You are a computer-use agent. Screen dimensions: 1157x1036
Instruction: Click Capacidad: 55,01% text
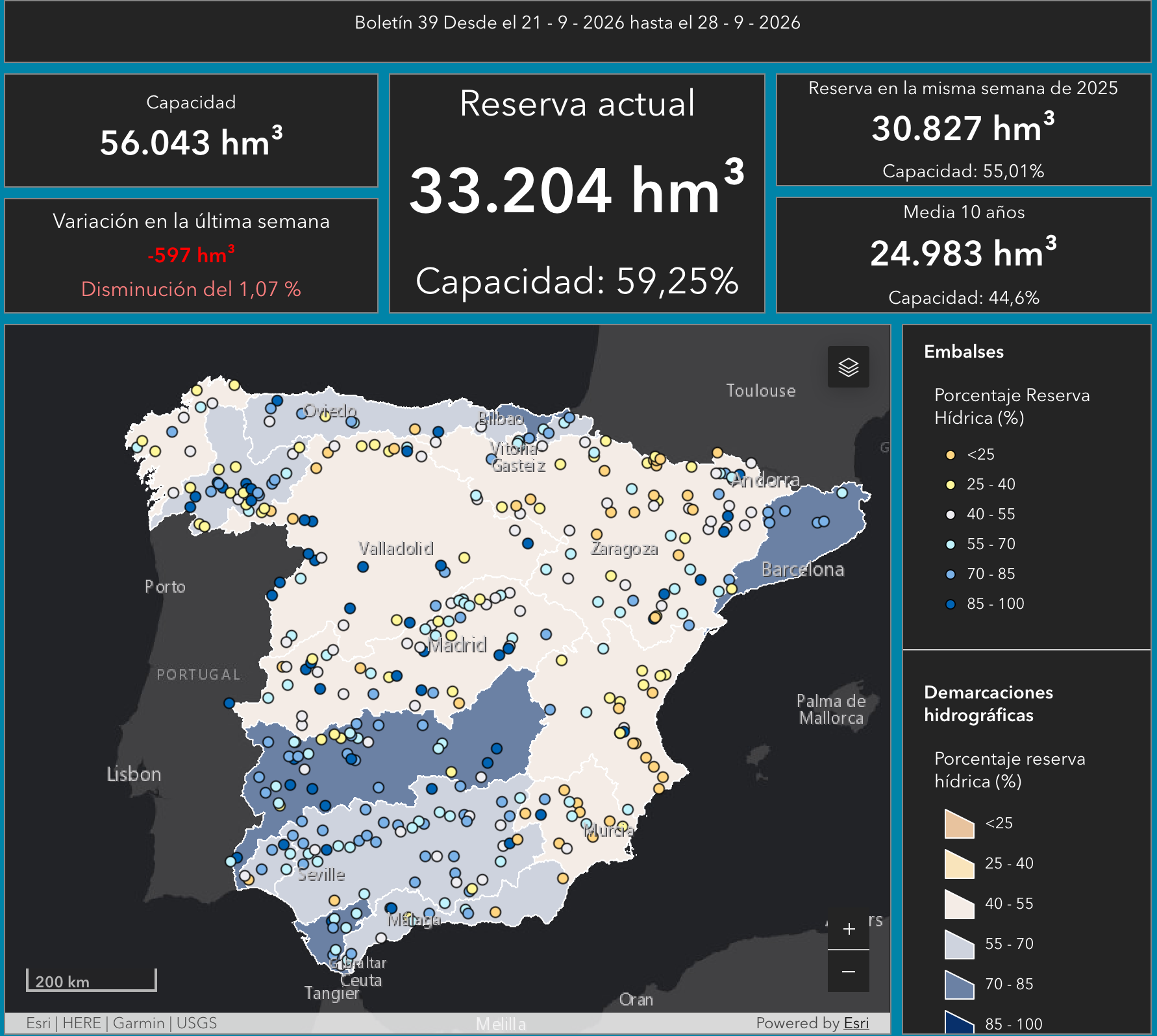(964, 171)
